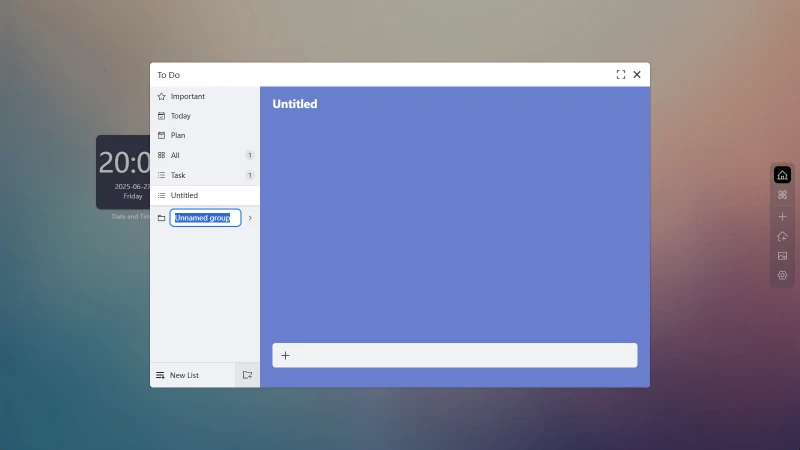
Task: Click the plus icon in task field
Action: (285, 356)
